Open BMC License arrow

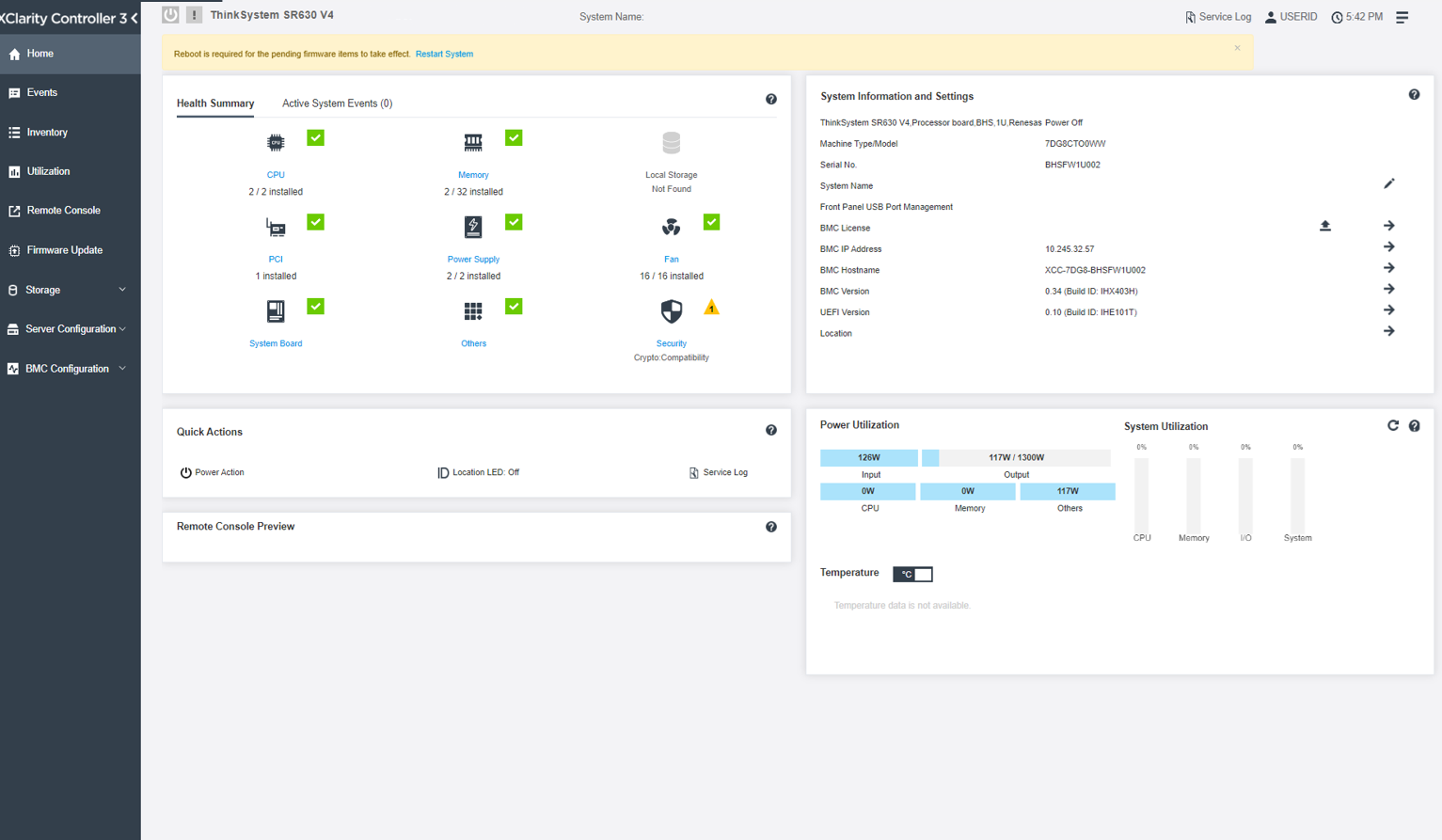click(1389, 226)
